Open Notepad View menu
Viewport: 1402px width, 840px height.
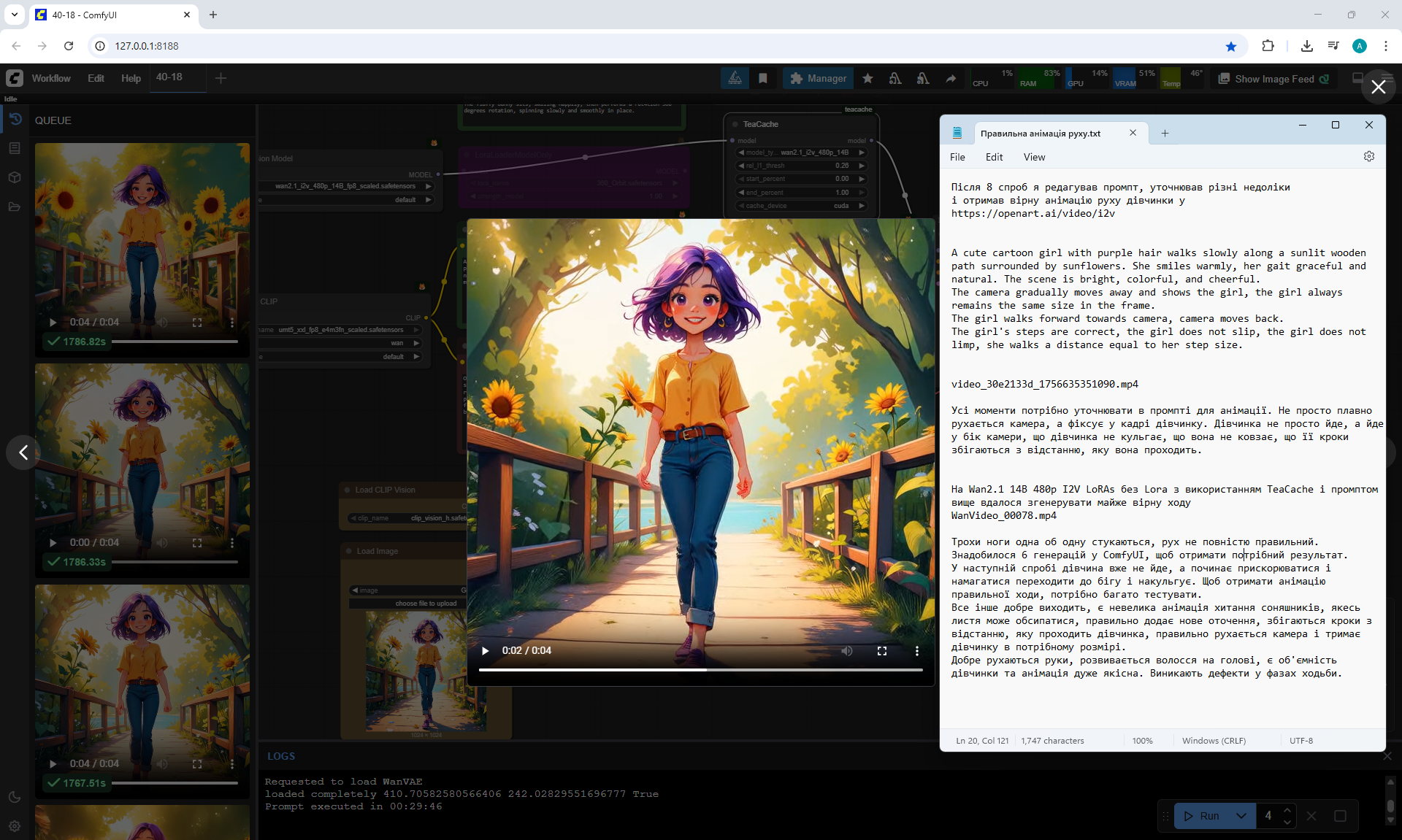point(1034,157)
